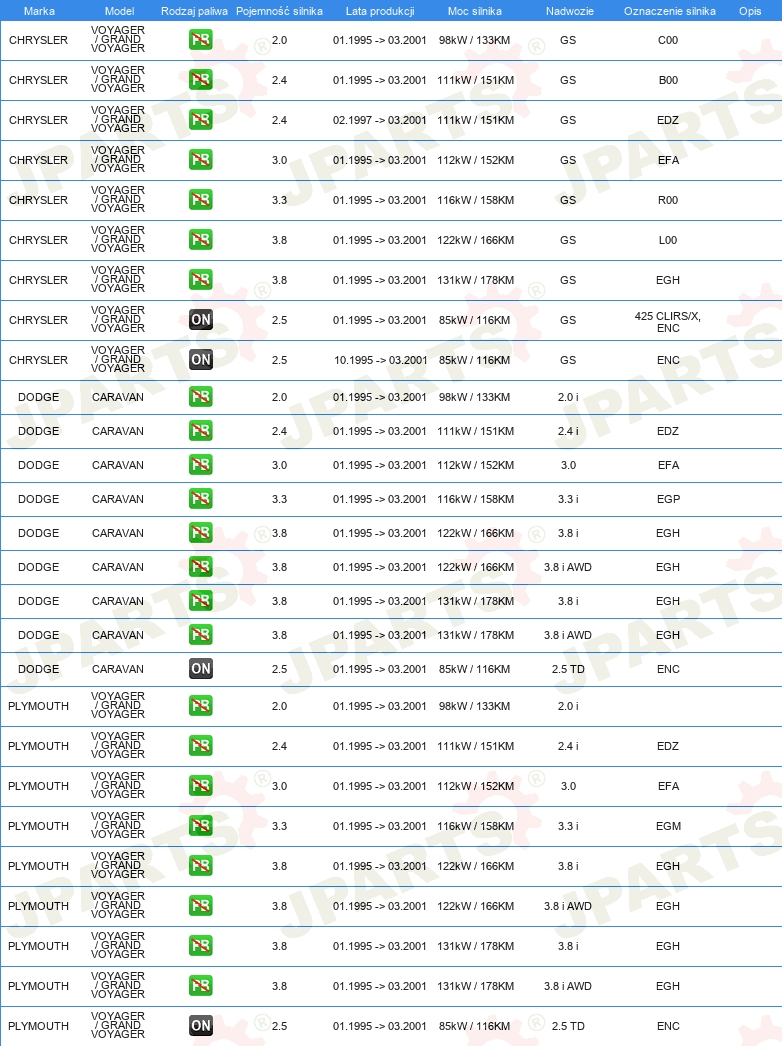
Task: Select the EGP engine code cell
Action: 668,499
